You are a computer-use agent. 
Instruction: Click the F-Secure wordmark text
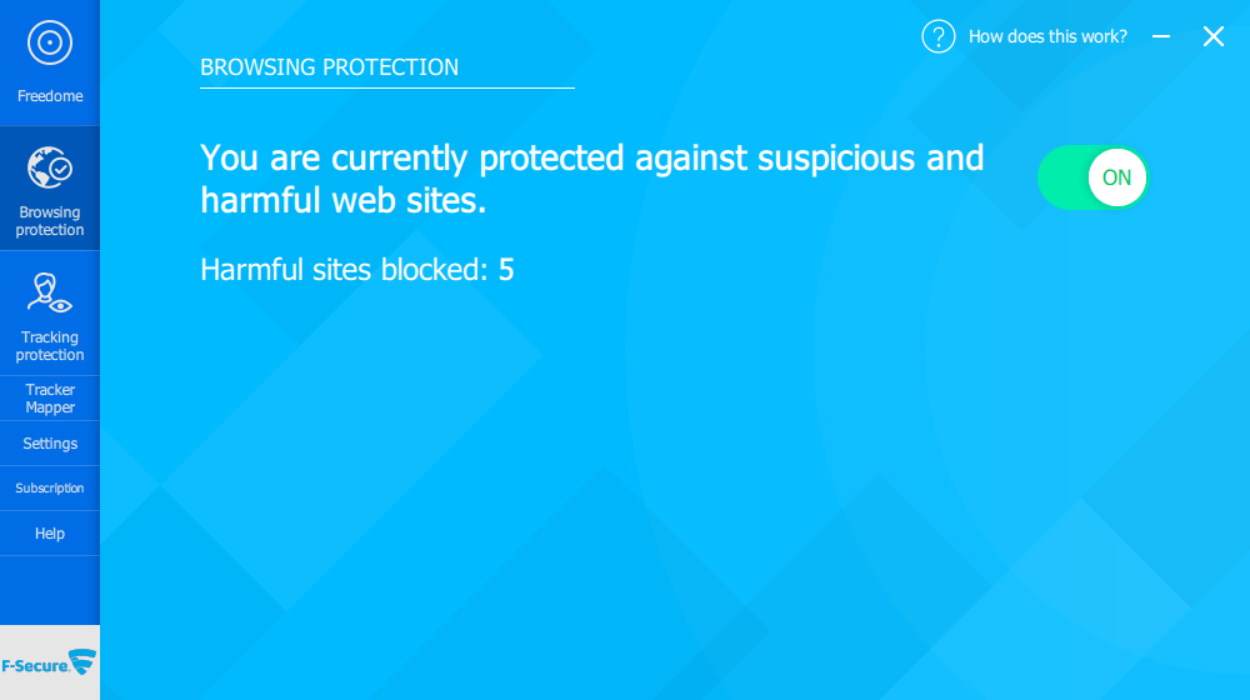click(x=35, y=665)
